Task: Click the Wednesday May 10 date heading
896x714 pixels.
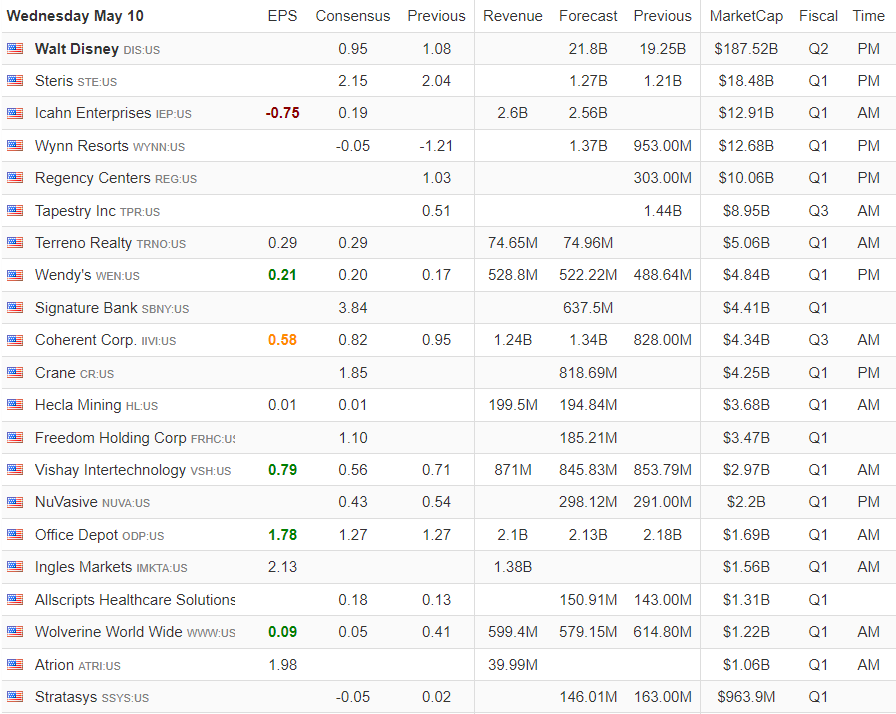Action: coord(75,16)
